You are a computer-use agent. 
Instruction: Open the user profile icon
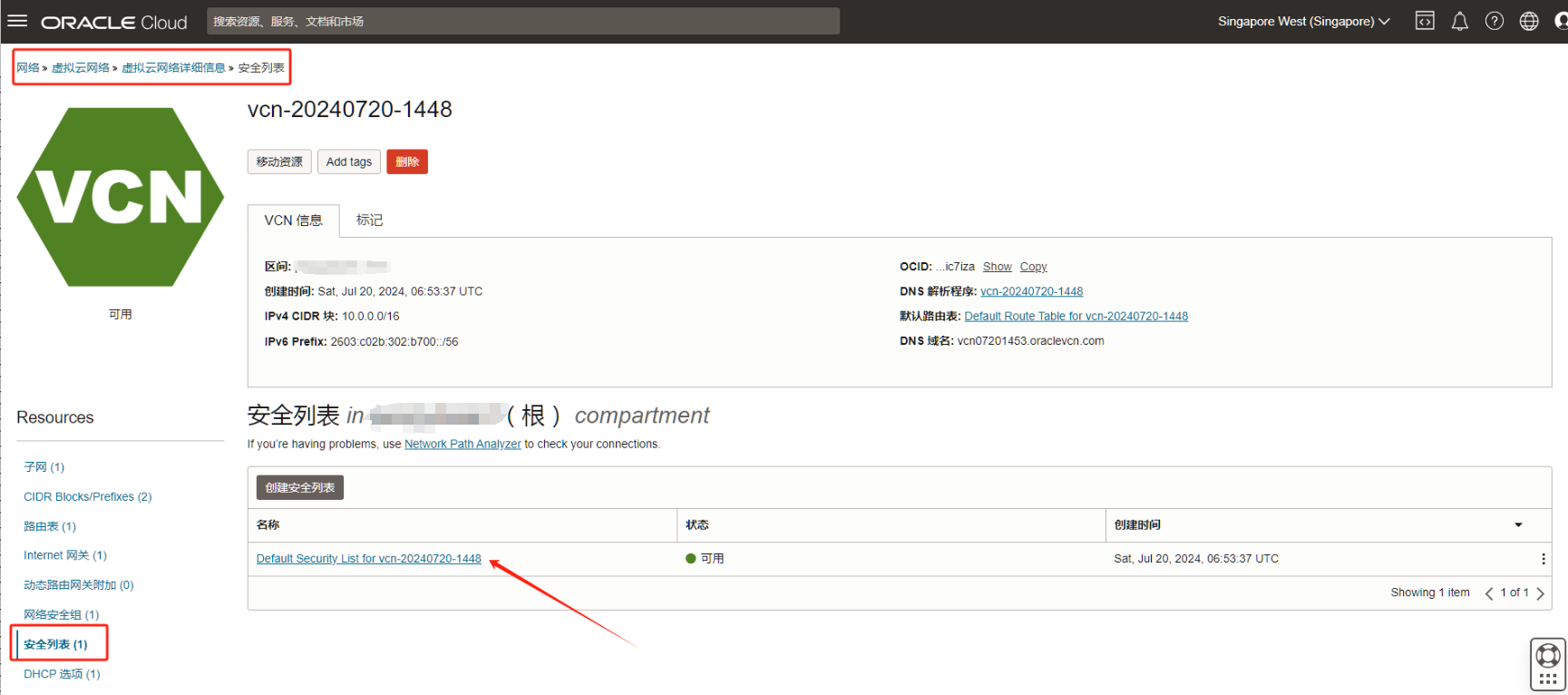click(x=1561, y=21)
